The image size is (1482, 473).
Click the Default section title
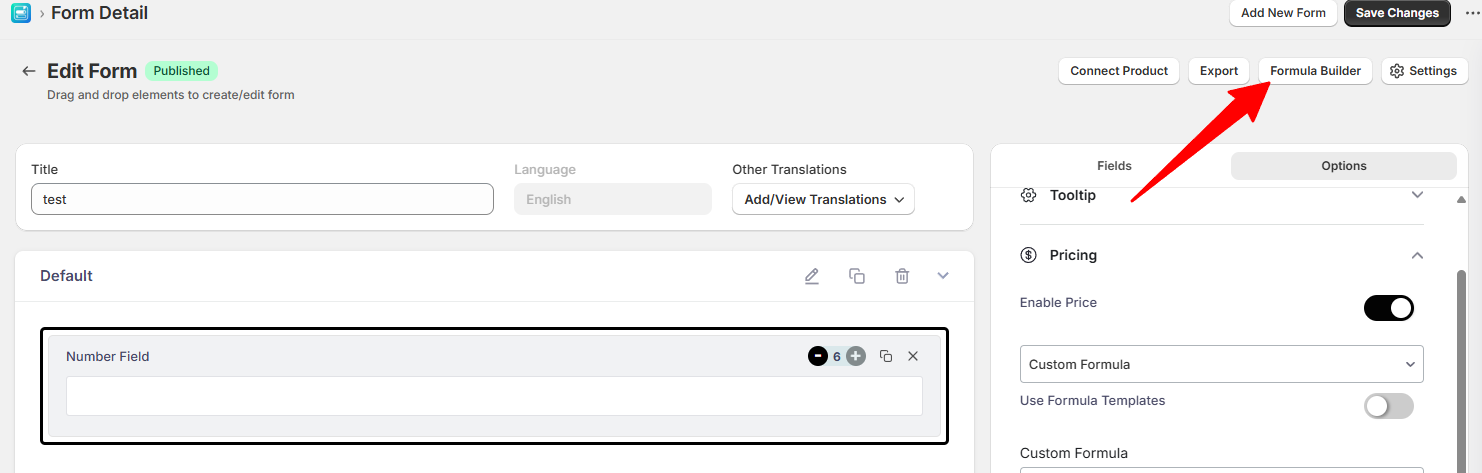[x=66, y=276]
